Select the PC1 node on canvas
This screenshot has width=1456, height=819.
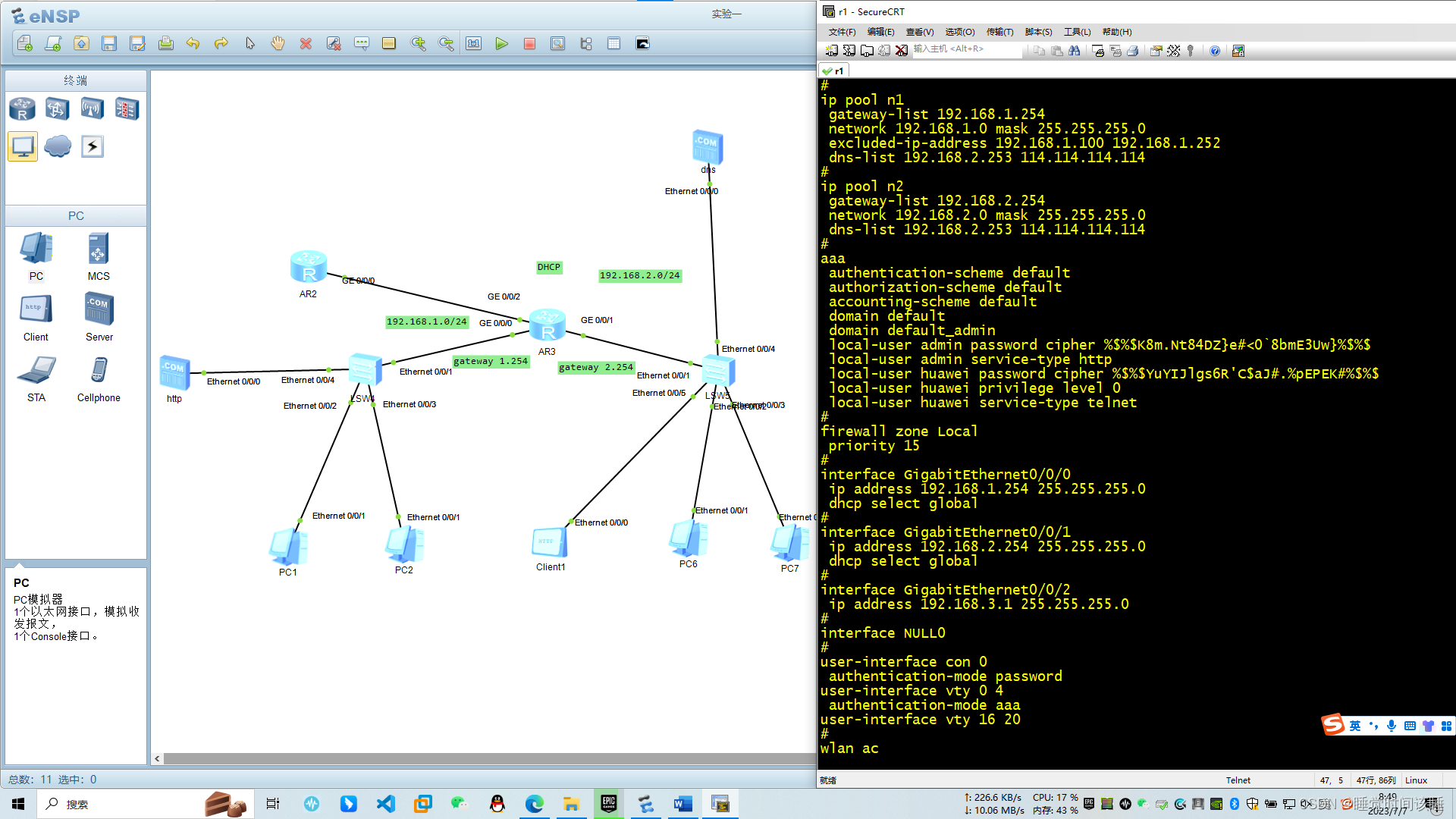[x=288, y=547]
